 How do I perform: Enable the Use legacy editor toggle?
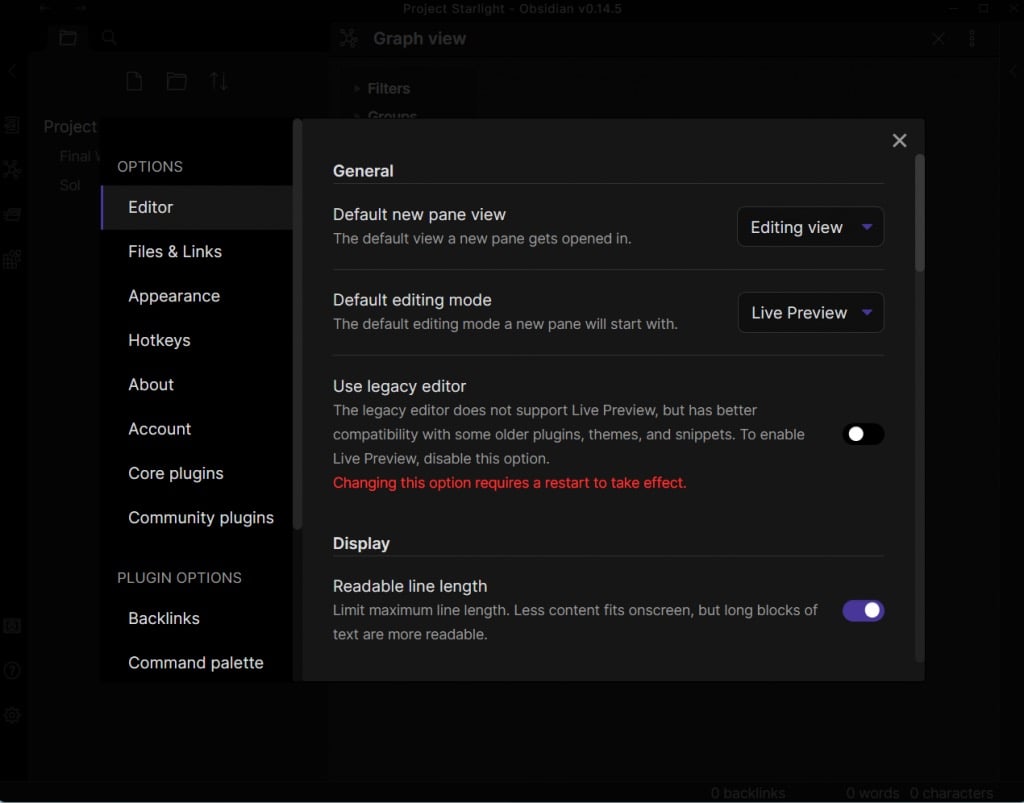click(x=863, y=434)
